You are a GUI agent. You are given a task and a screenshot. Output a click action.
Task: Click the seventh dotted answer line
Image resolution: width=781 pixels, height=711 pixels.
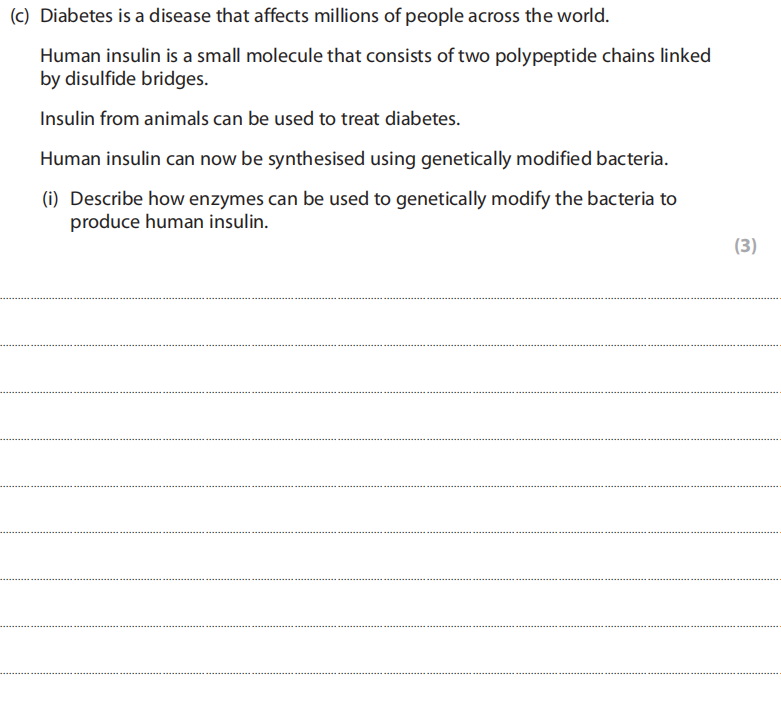click(x=390, y=579)
